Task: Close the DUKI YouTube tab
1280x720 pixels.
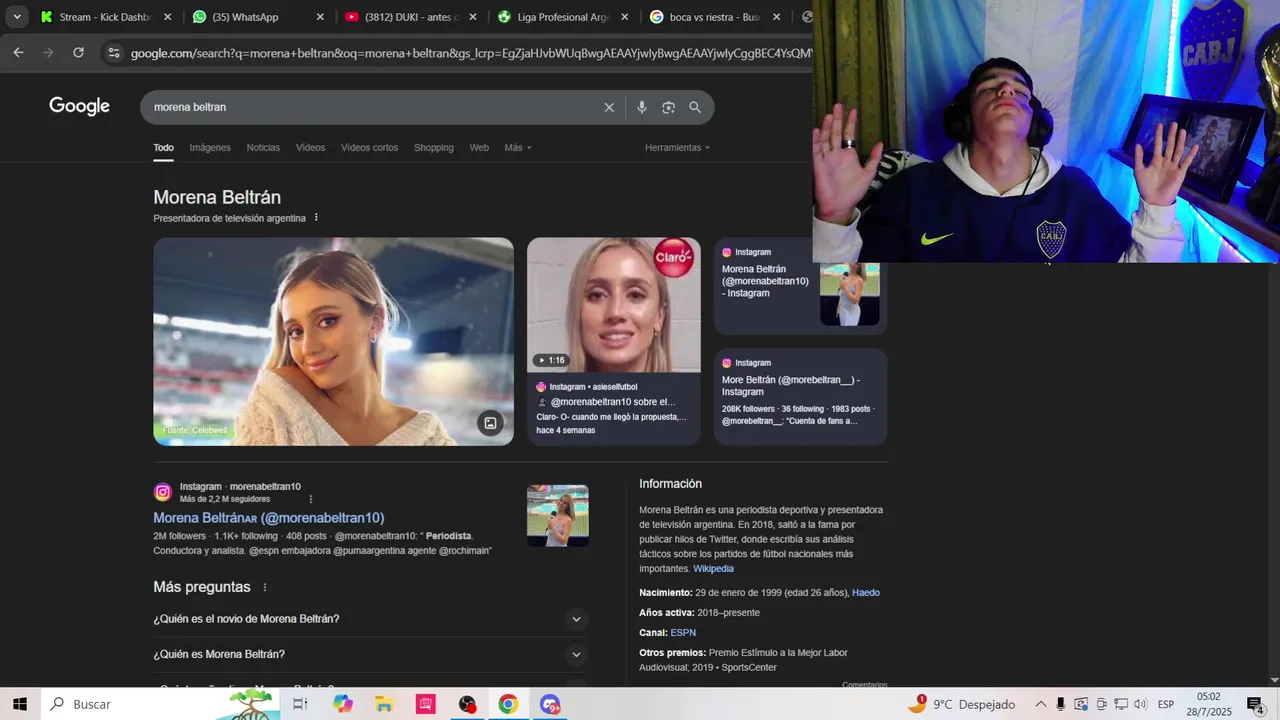Action: click(473, 17)
